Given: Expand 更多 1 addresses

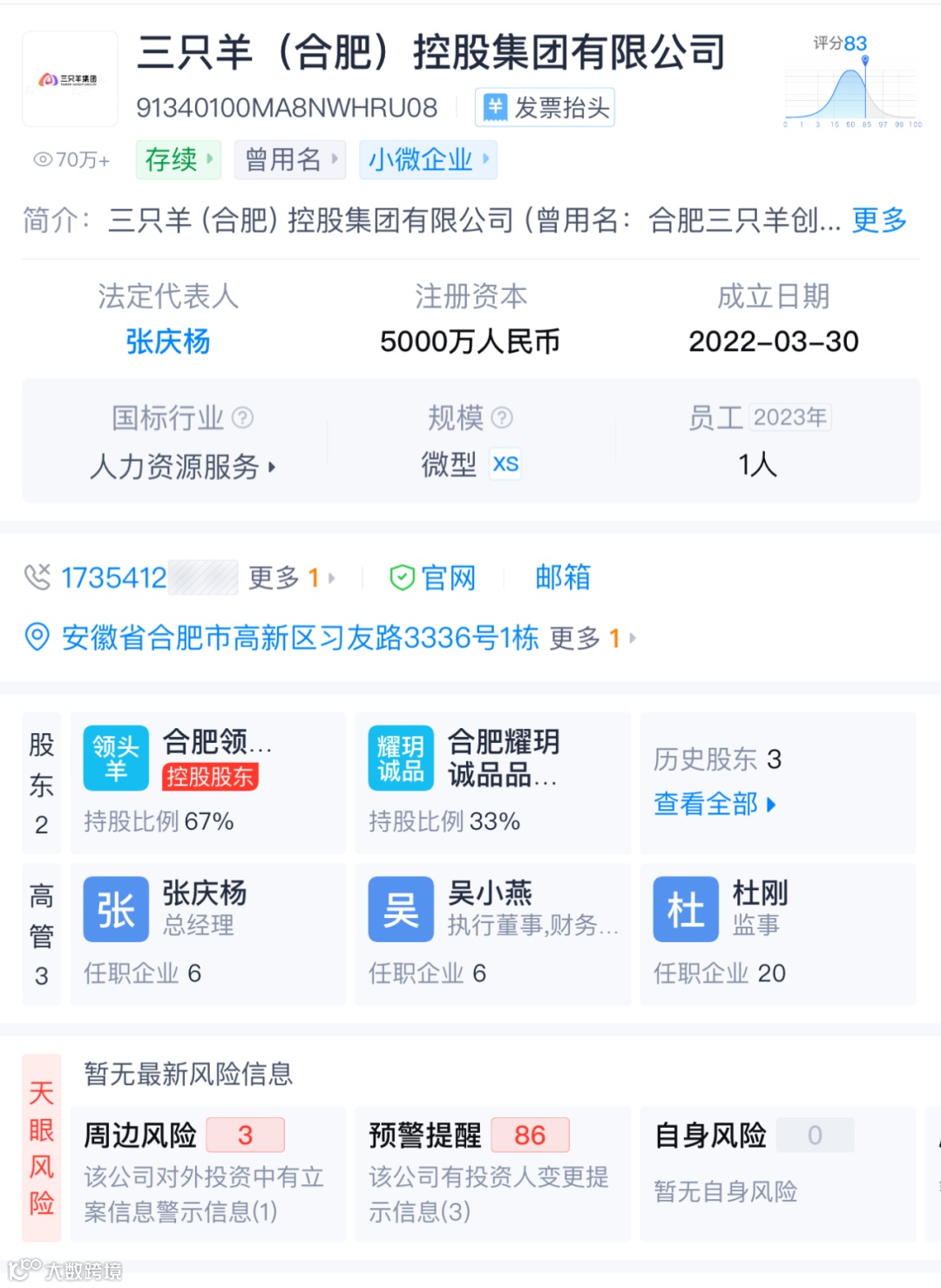Looking at the screenshot, I should click(593, 638).
